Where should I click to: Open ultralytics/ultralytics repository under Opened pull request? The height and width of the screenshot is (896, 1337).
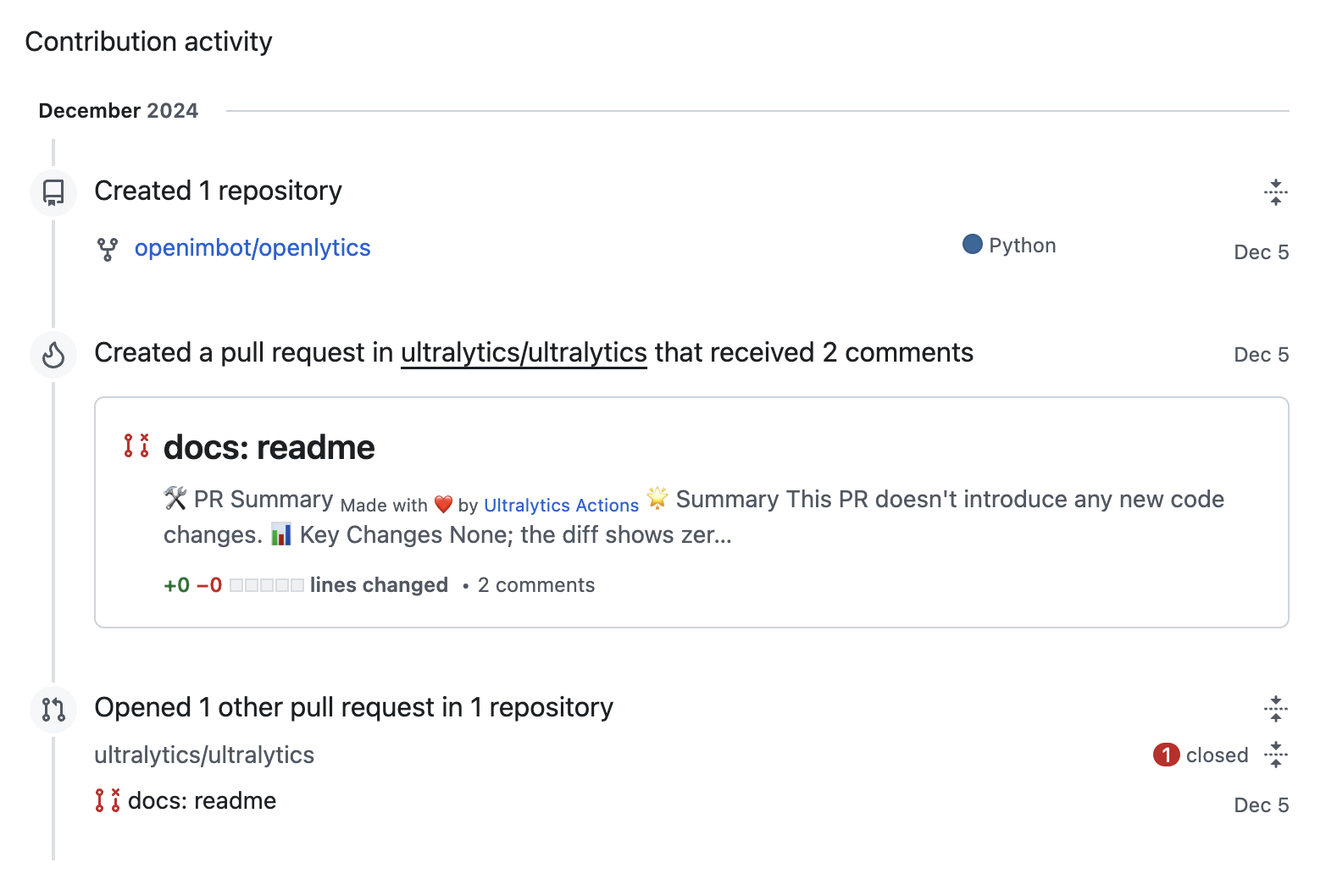click(x=204, y=755)
